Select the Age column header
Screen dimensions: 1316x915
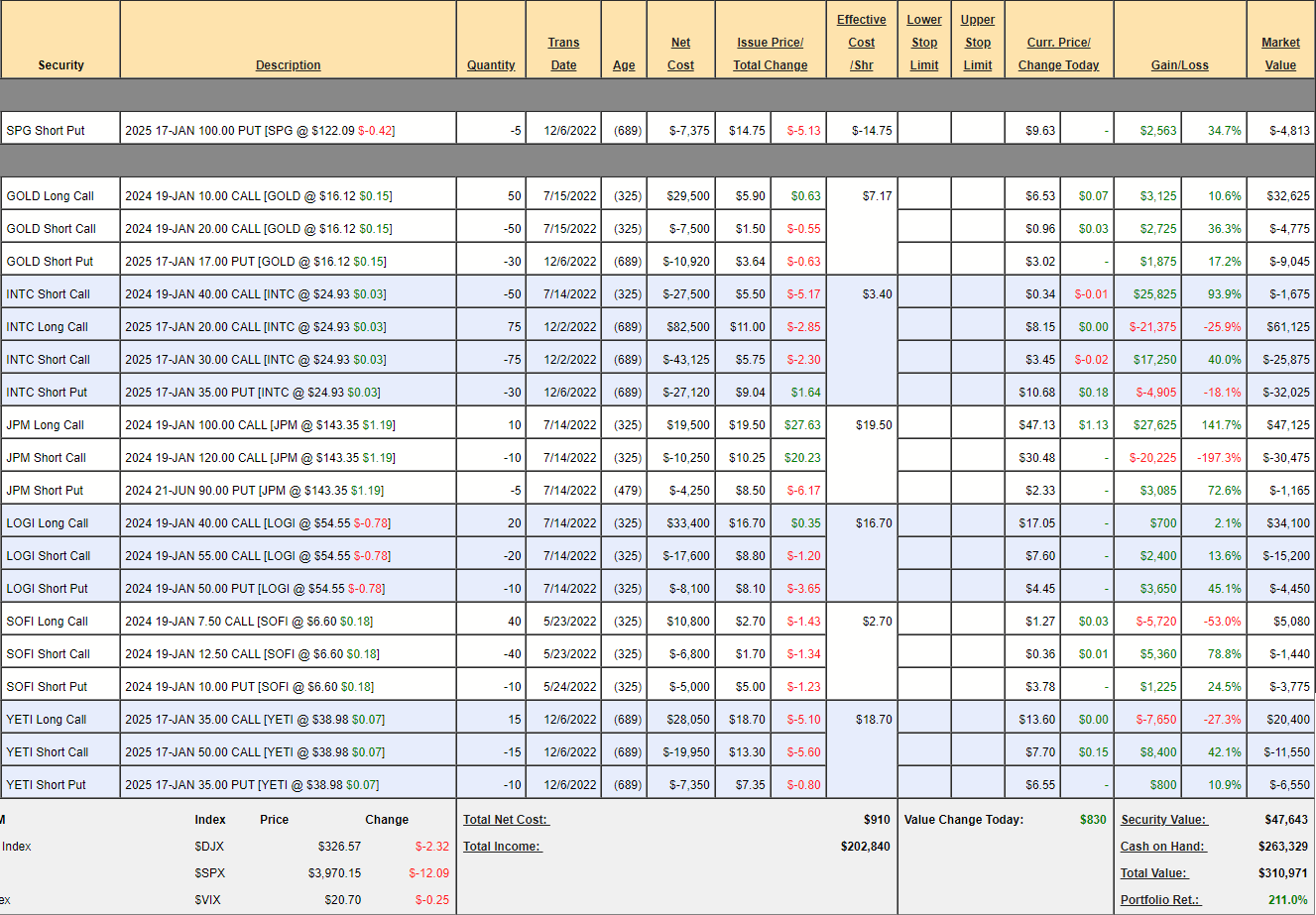coord(624,65)
